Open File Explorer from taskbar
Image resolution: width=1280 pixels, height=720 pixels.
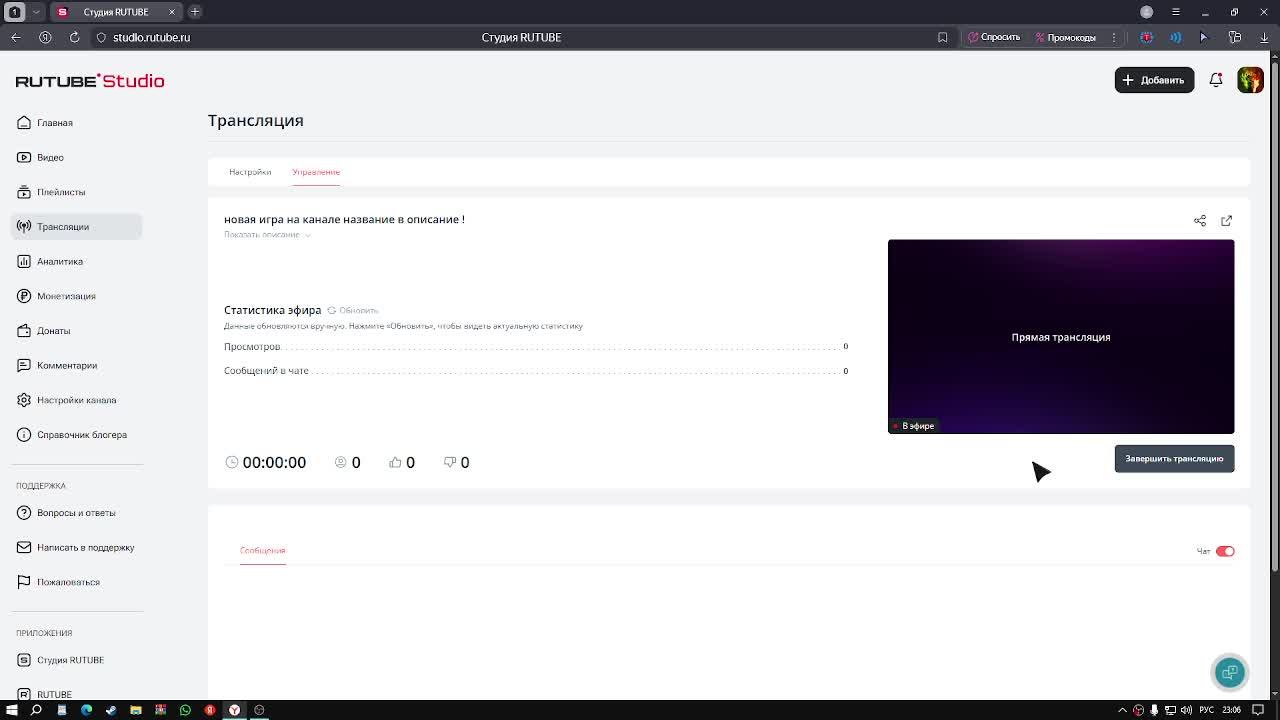point(136,710)
